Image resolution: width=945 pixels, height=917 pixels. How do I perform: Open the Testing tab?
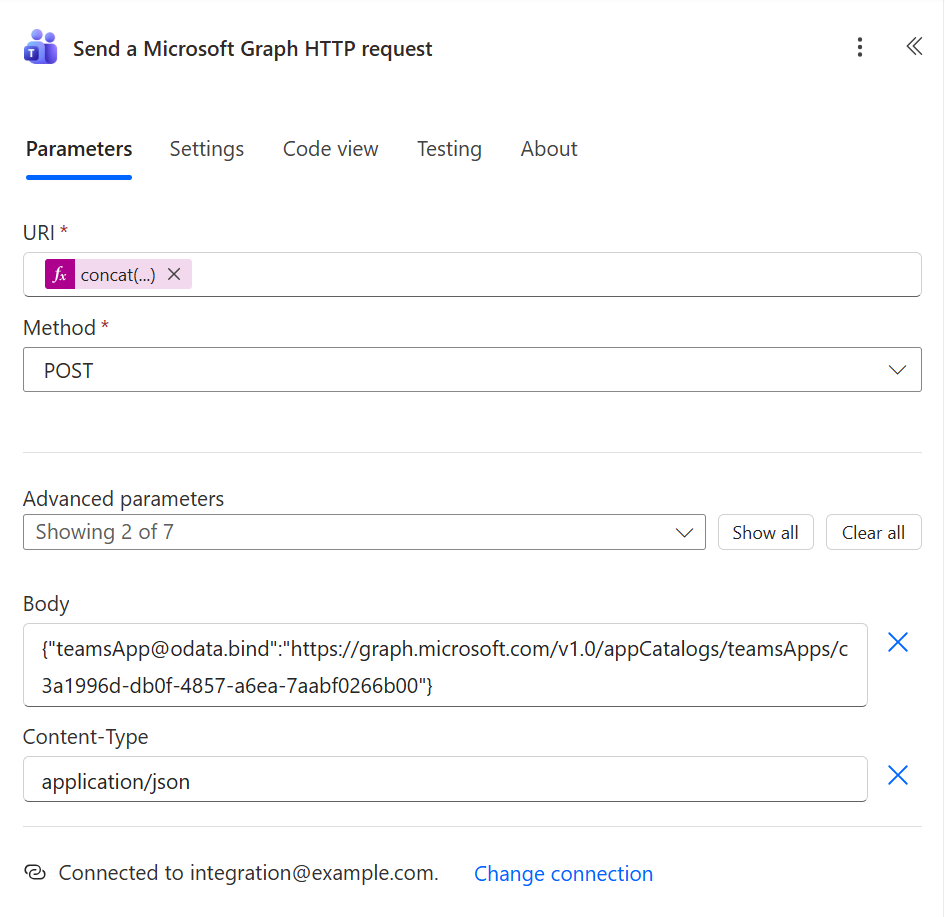[450, 149]
